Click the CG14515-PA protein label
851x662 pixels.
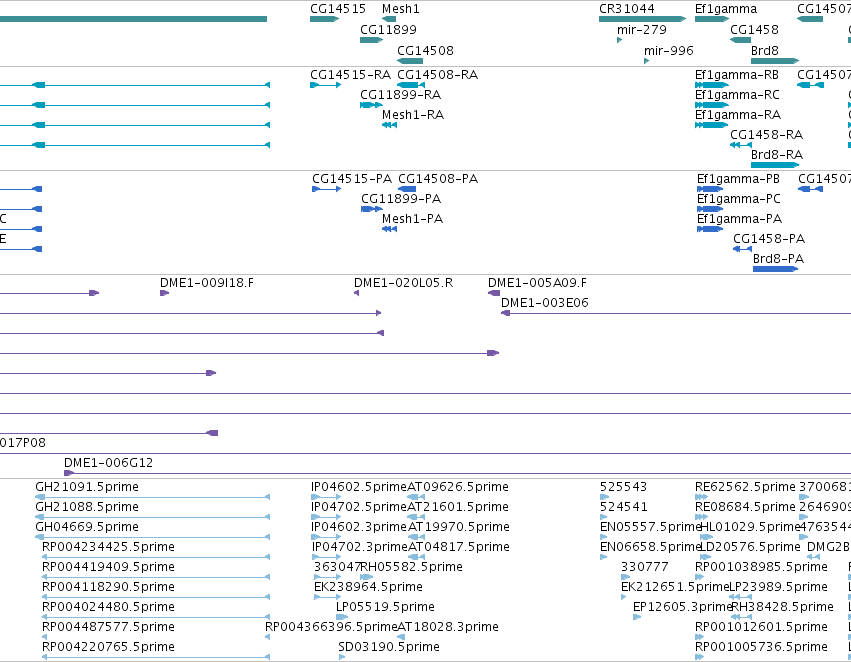pos(352,179)
